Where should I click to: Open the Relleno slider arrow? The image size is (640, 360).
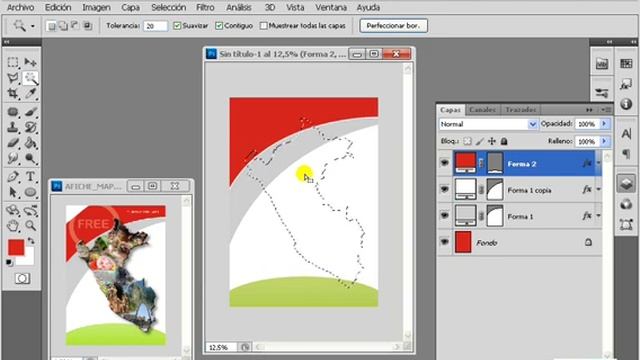604,141
